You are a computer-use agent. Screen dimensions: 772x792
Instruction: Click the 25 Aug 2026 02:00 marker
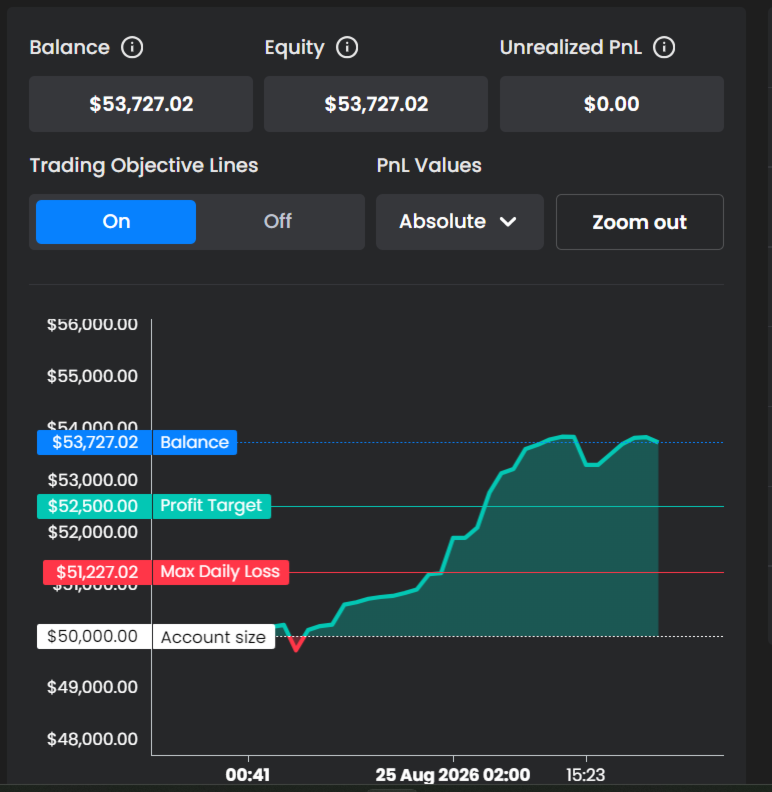coord(453,774)
